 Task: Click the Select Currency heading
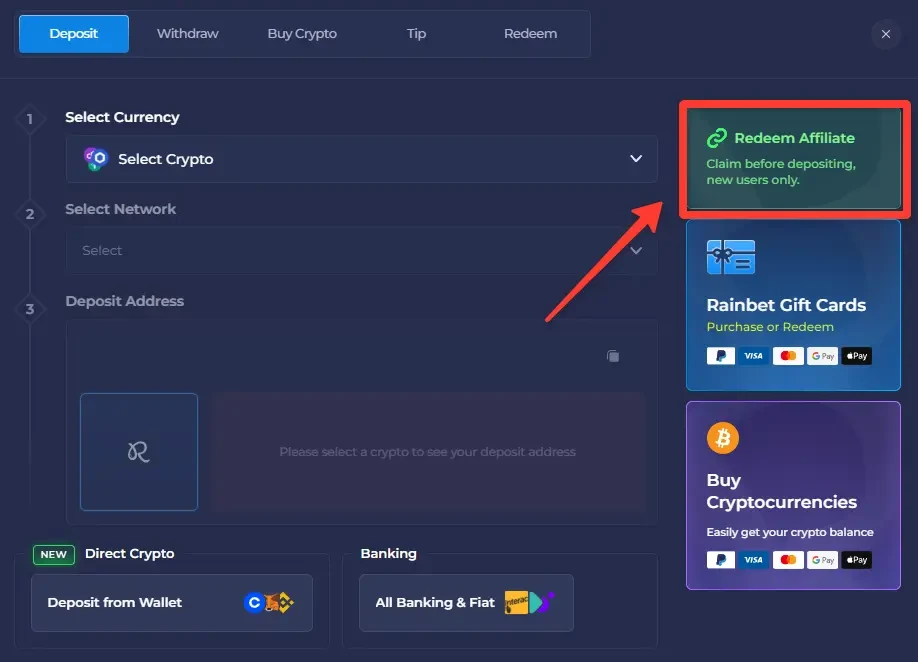(x=122, y=117)
